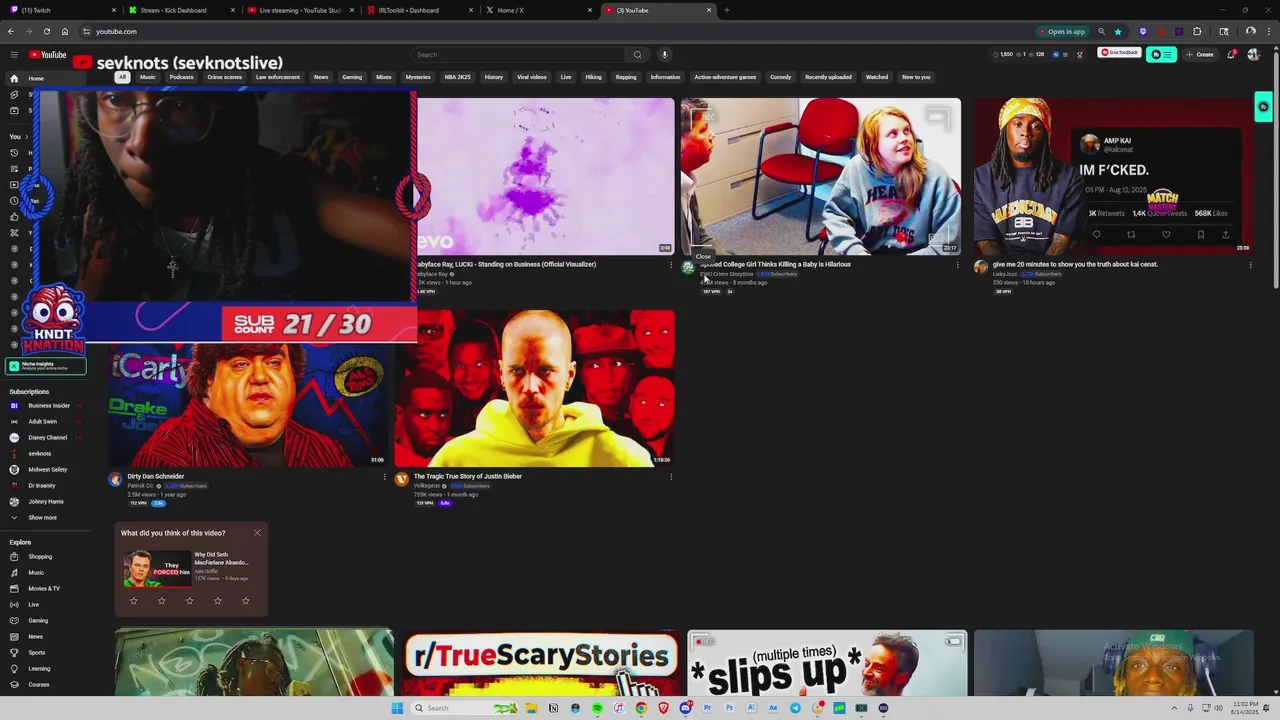Bookmark this page with star icon

click(1118, 31)
